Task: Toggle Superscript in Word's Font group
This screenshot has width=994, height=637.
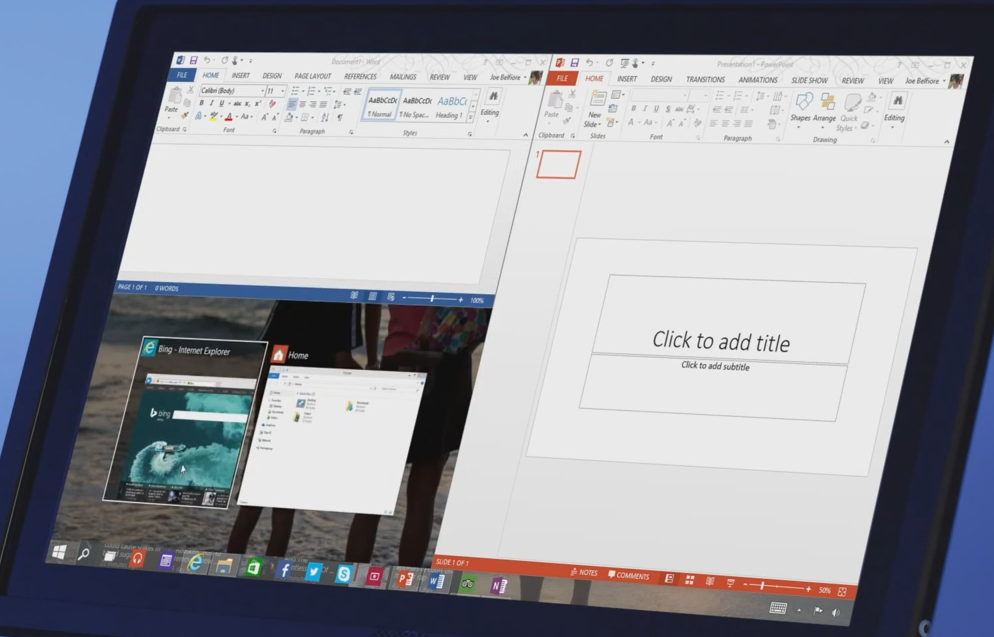Action: coord(257,103)
